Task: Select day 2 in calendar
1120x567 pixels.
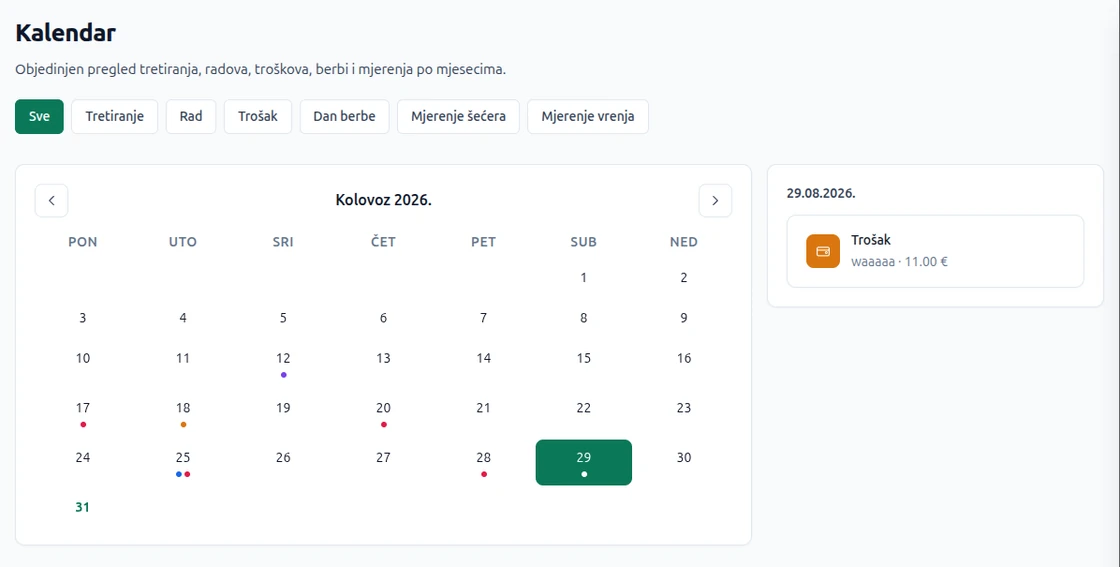Action: click(x=684, y=278)
